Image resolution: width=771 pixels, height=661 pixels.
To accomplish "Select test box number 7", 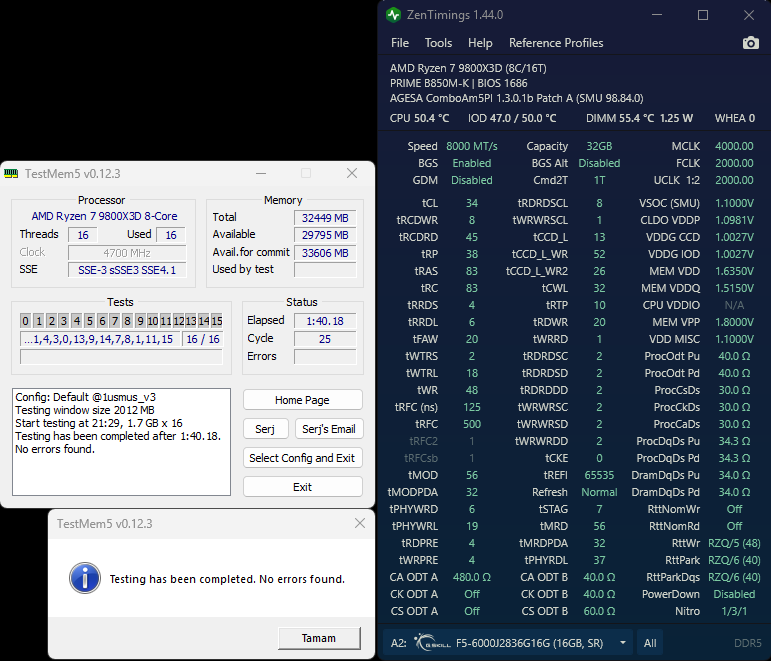I will [115, 321].
